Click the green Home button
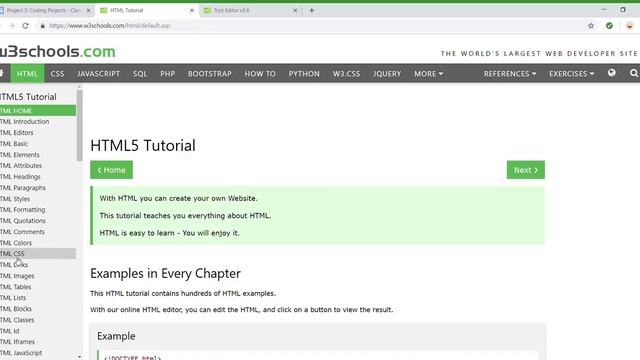The height and width of the screenshot is (360, 640). click(x=111, y=170)
